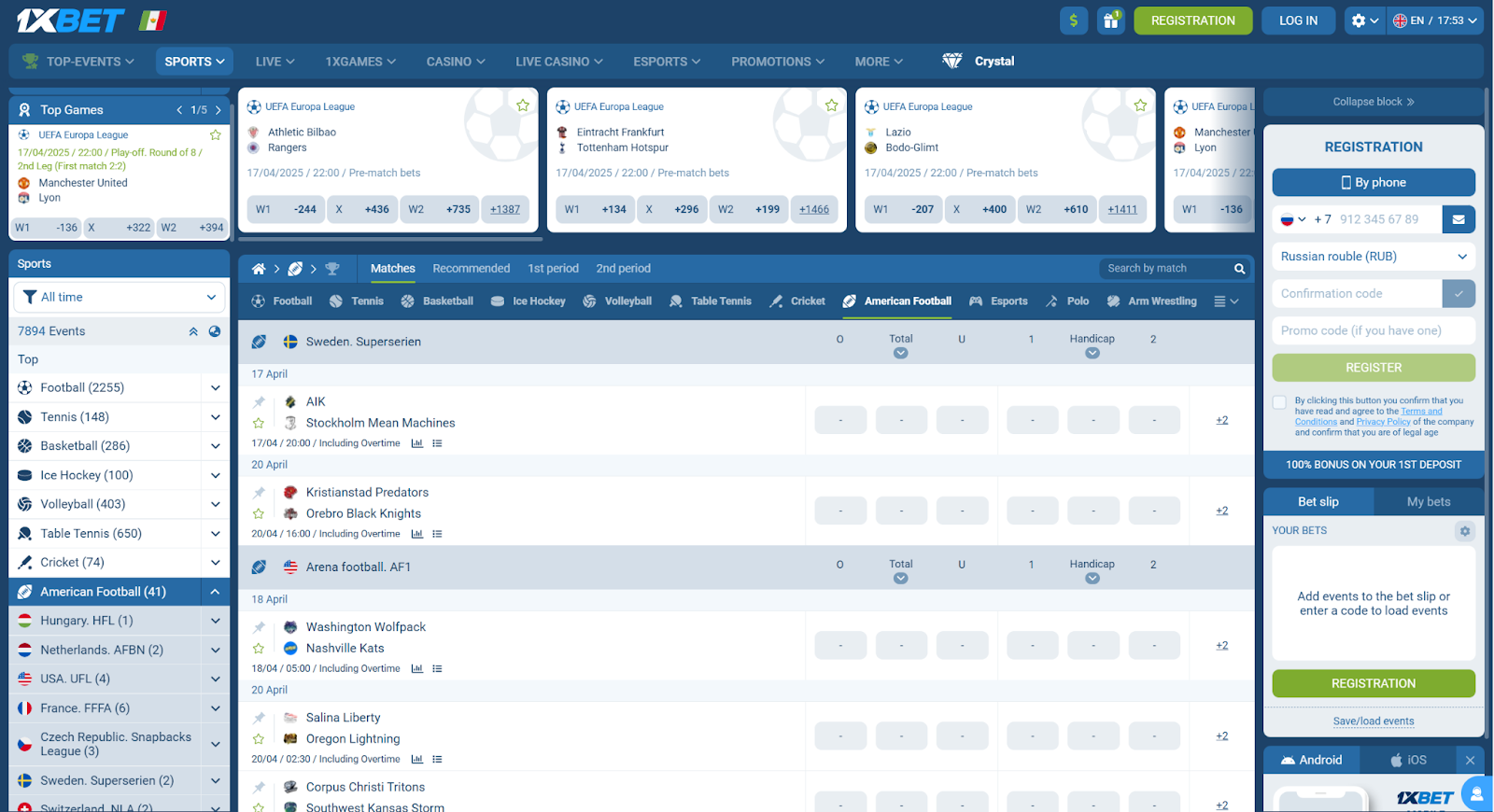Image resolution: width=1494 pixels, height=812 pixels.
Task: Open the SPORTS menu
Action: 194,62
